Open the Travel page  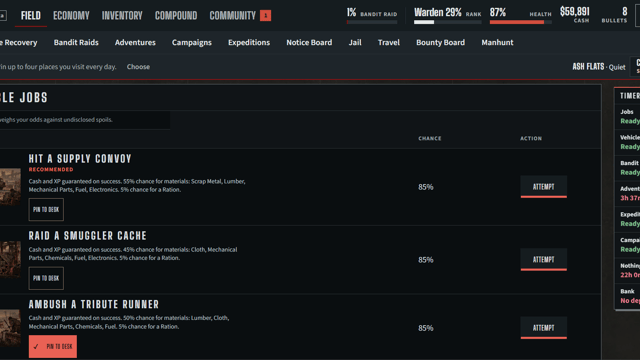click(x=389, y=42)
